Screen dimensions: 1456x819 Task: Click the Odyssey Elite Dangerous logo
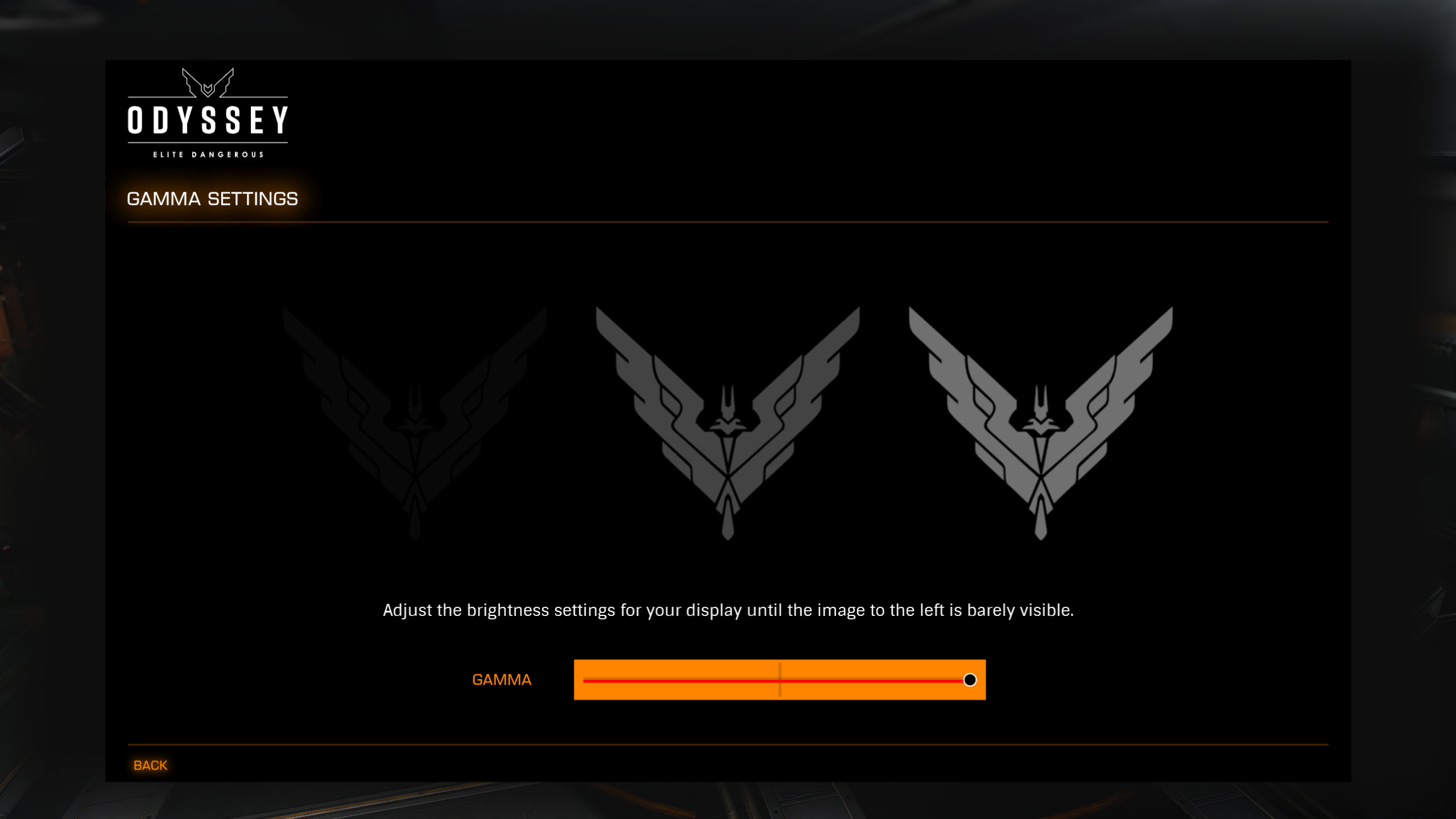pos(208,113)
